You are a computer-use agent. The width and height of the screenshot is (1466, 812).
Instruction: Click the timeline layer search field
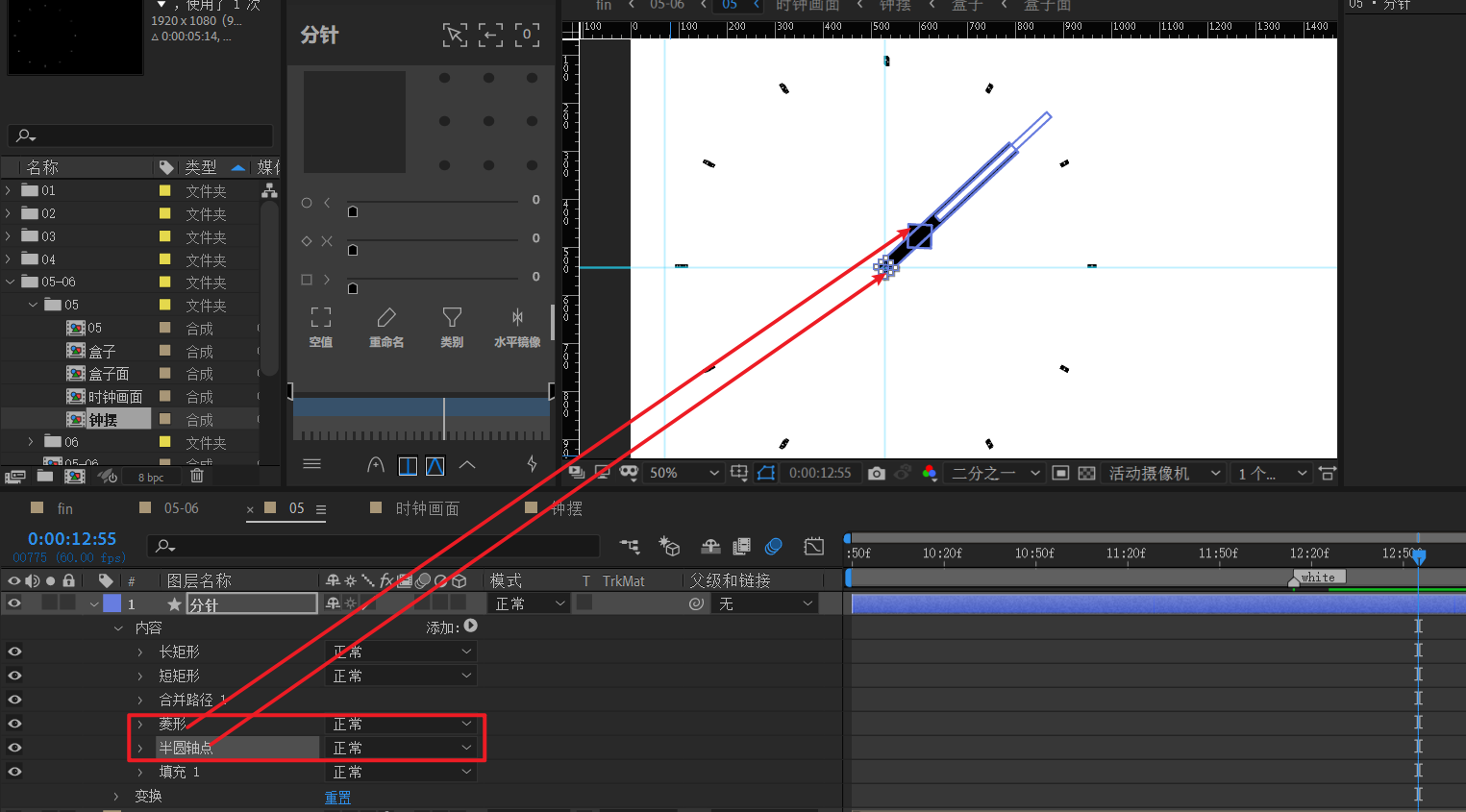coord(373,546)
